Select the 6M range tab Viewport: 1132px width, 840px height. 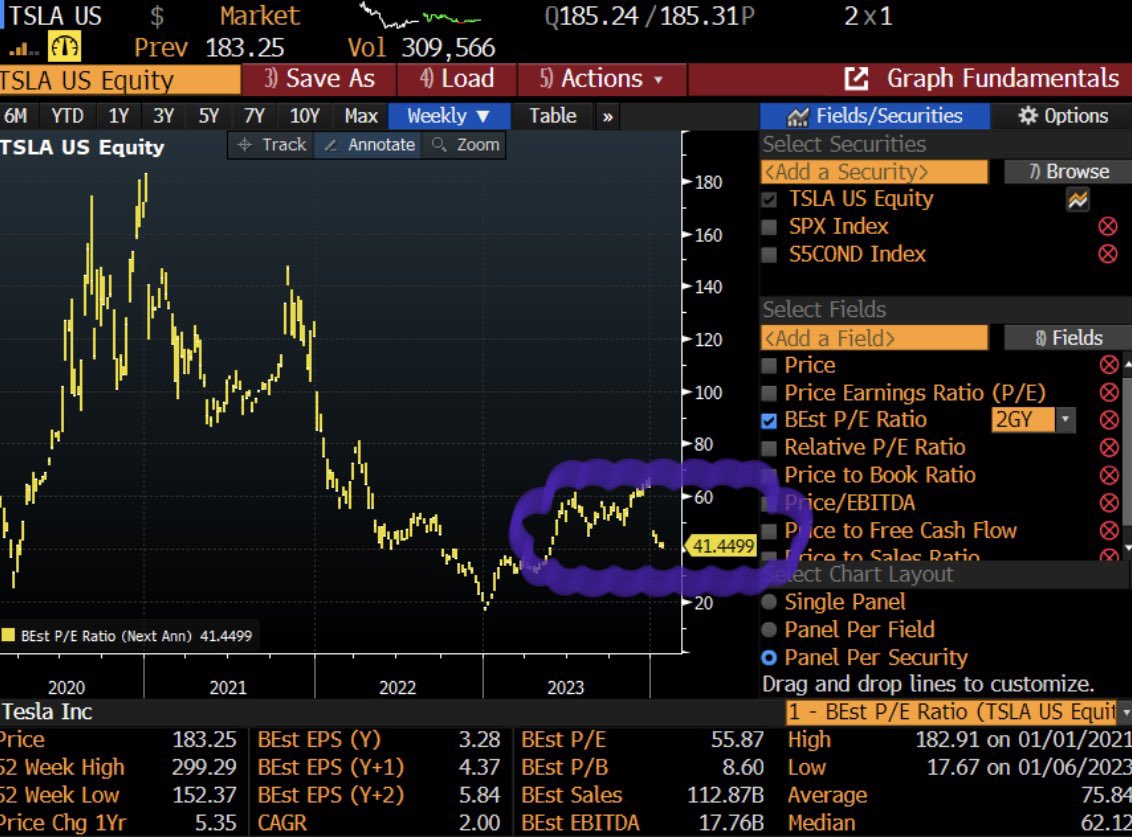(15, 116)
